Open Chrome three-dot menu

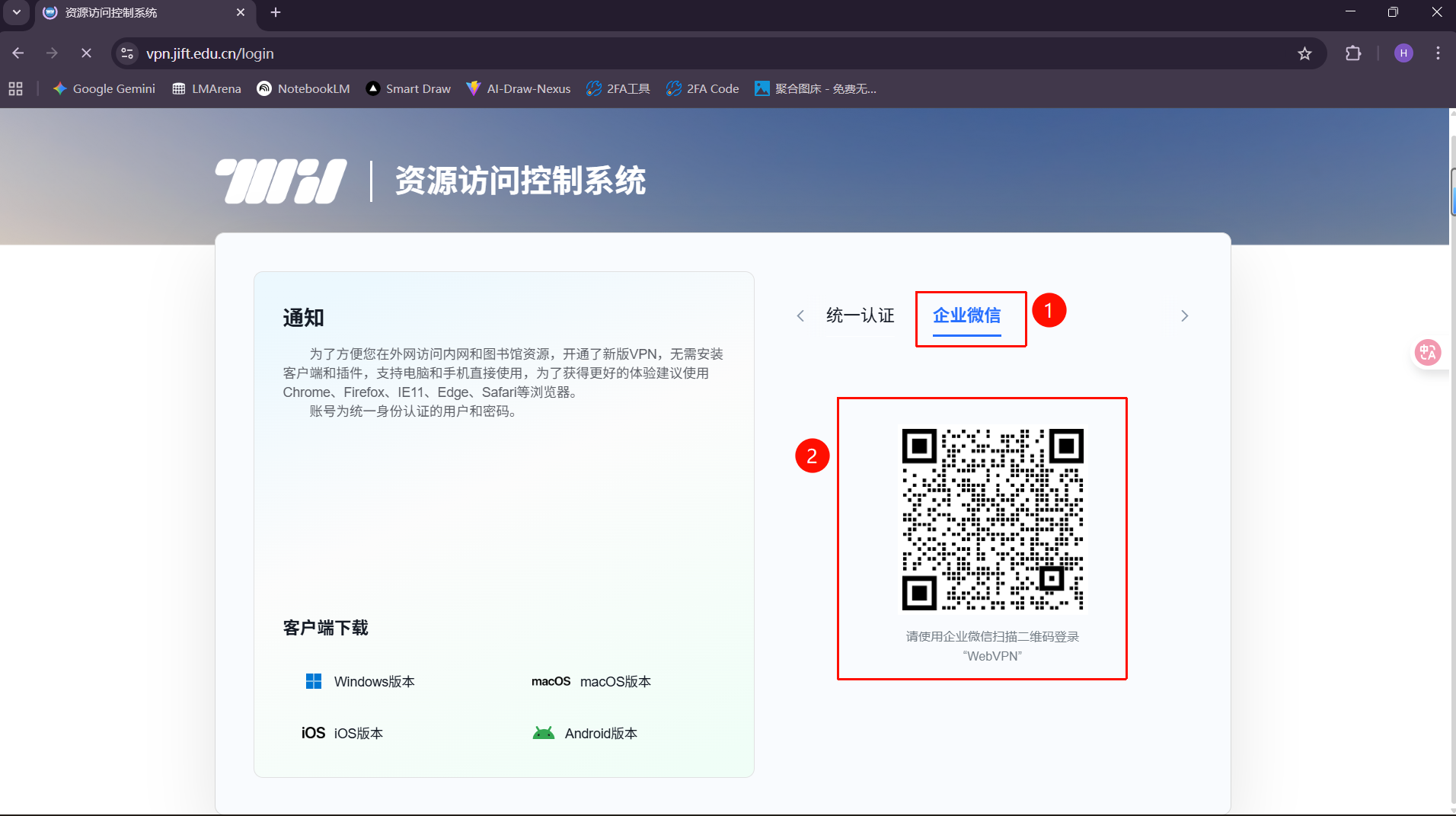click(x=1438, y=53)
